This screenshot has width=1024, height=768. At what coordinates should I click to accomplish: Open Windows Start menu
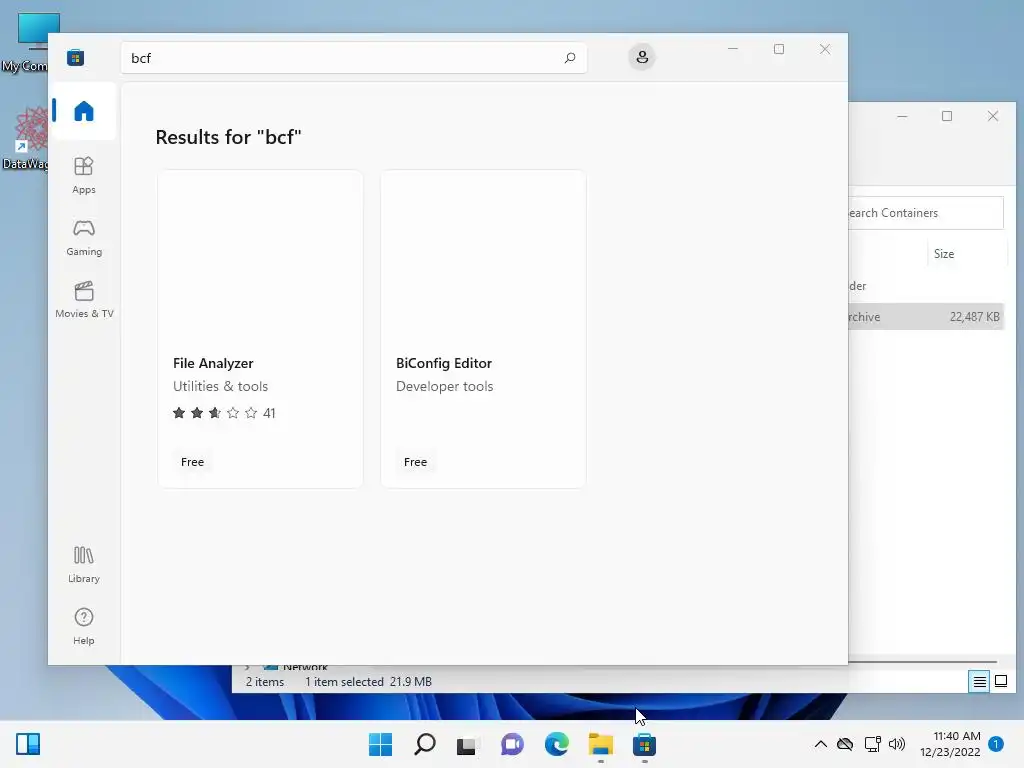[x=380, y=744]
